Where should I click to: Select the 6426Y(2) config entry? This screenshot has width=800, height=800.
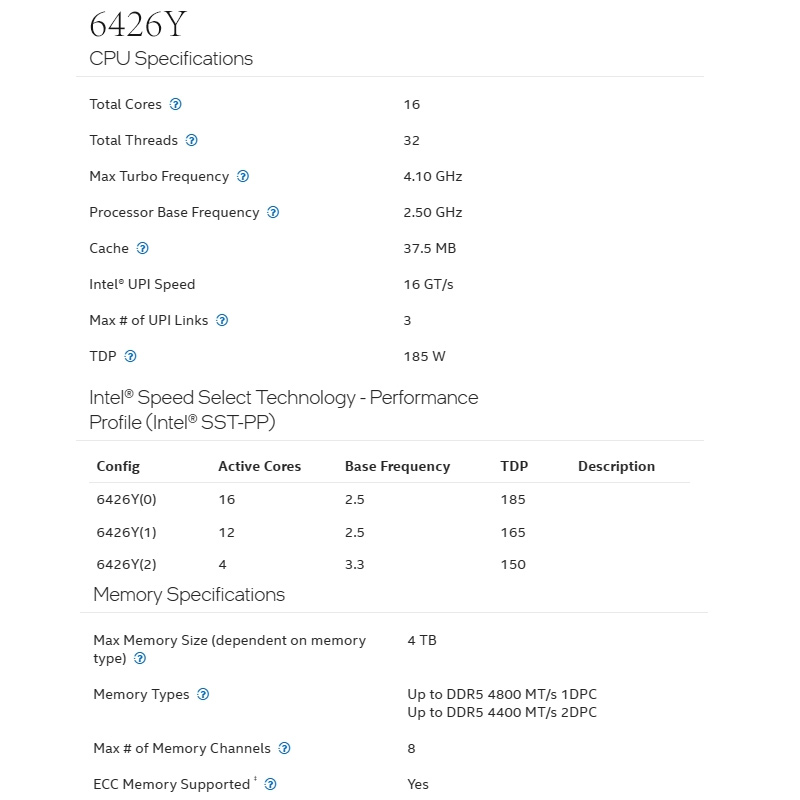(x=127, y=565)
